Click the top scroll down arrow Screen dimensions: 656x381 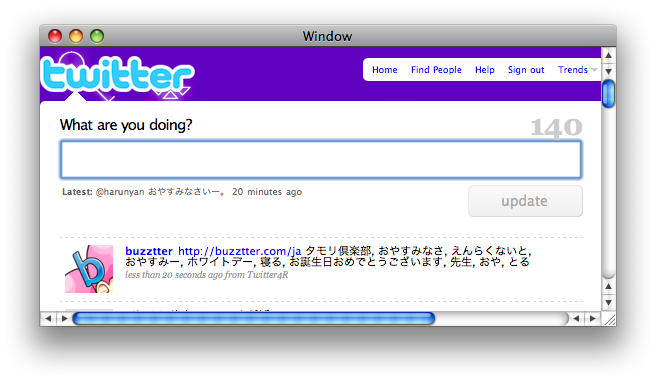point(608,71)
